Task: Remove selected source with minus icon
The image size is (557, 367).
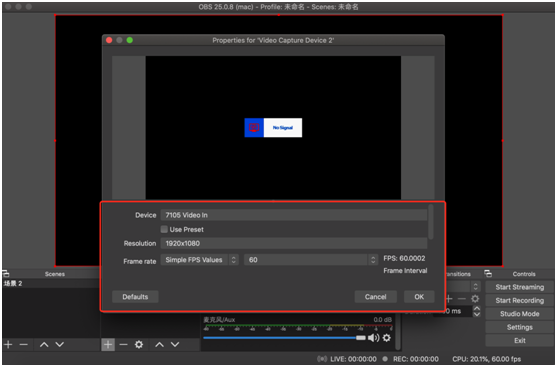Action: (x=123, y=344)
